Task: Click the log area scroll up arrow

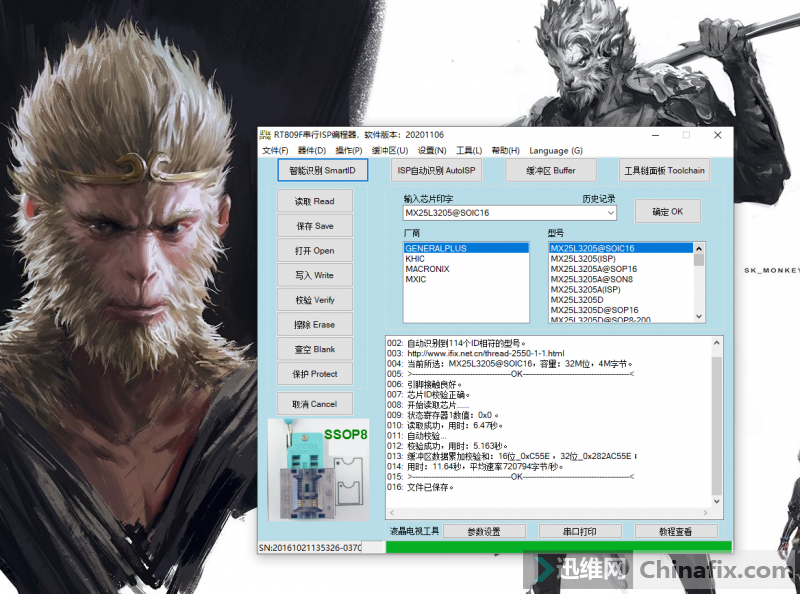Action: [716, 343]
